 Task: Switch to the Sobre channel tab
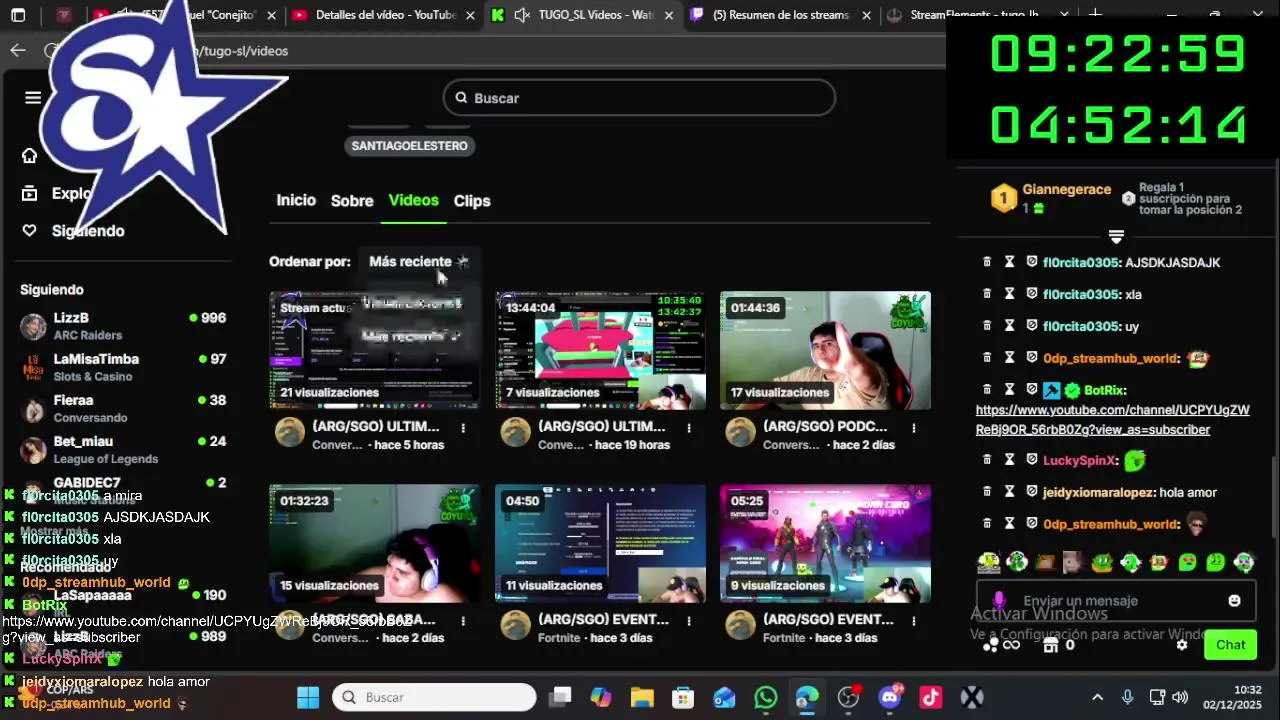(352, 201)
